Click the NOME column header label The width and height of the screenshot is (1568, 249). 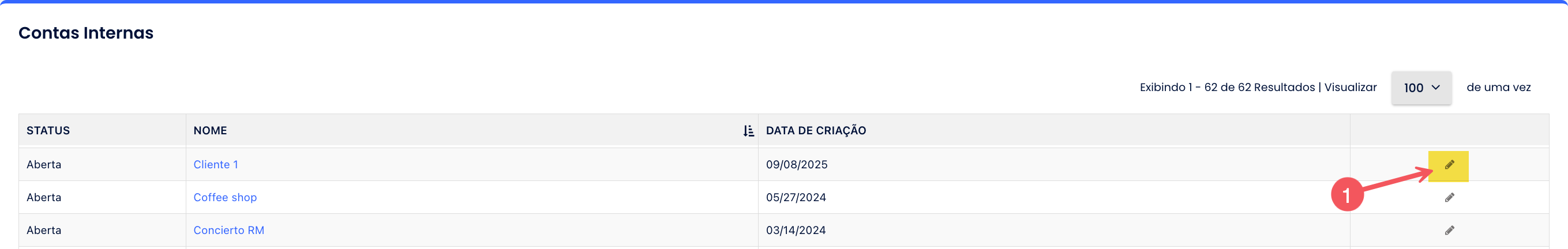(x=210, y=131)
